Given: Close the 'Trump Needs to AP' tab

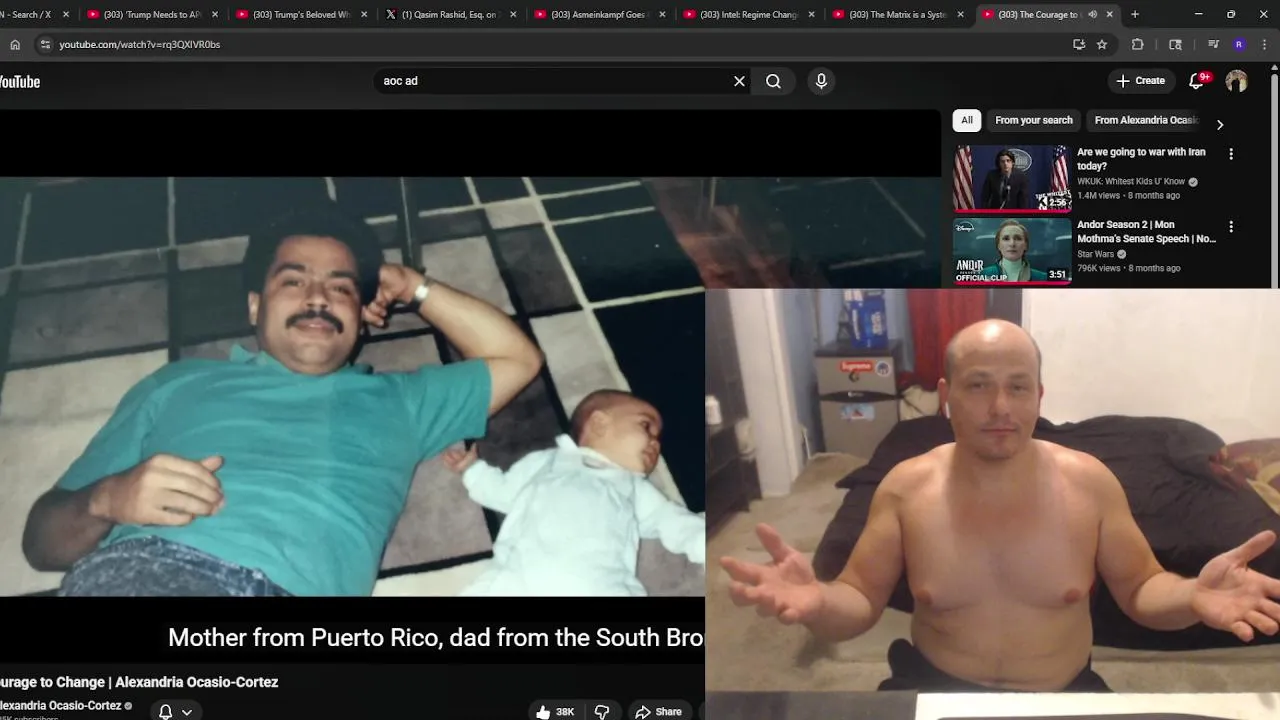Looking at the screenshot, I should click(x=215, y=15).
